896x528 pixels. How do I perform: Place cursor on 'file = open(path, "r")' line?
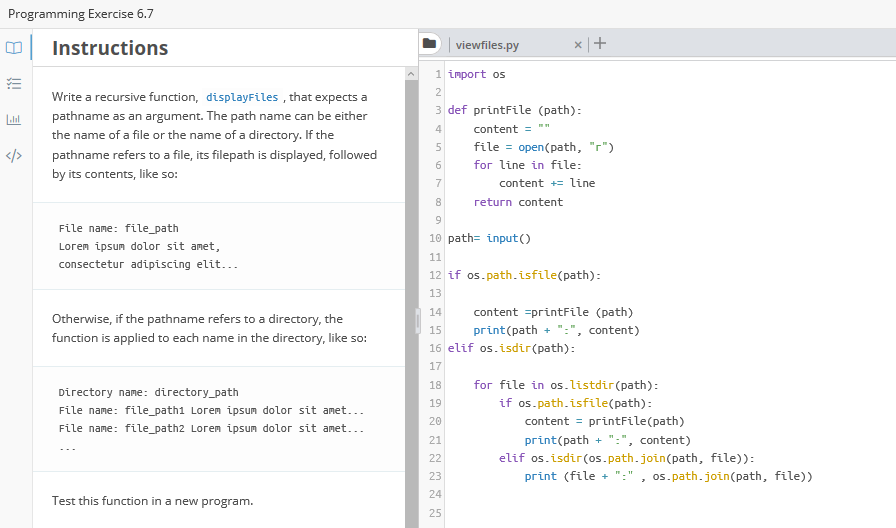[x=543, y=147]
